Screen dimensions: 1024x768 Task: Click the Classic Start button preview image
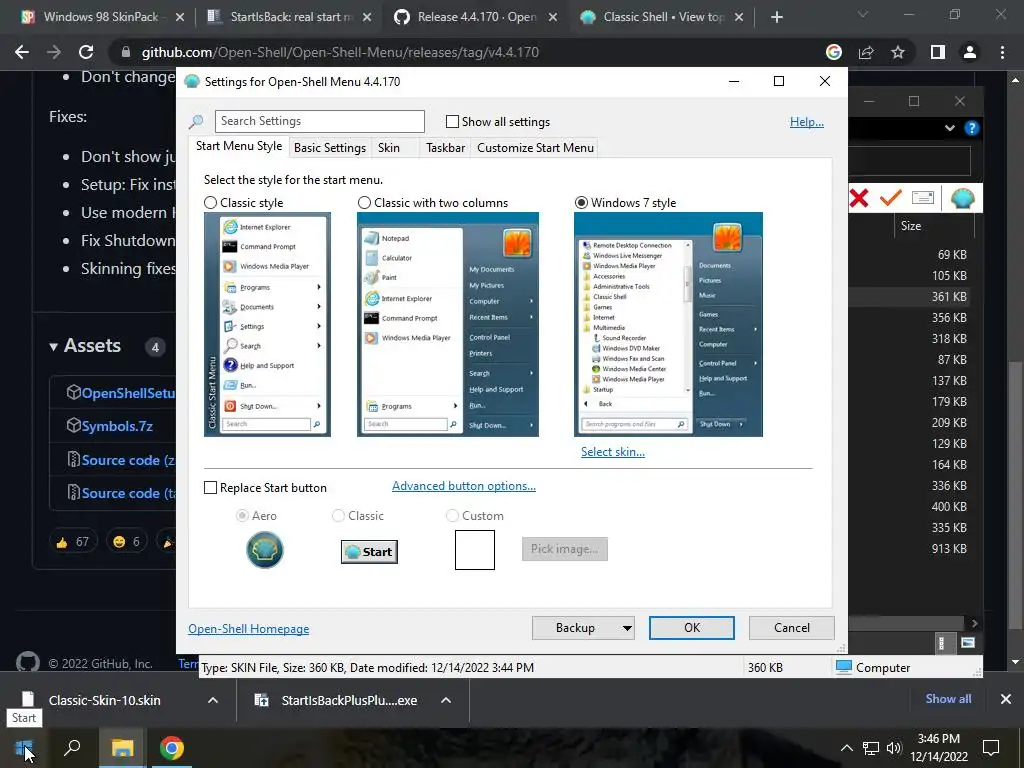[x=370, y=552]
